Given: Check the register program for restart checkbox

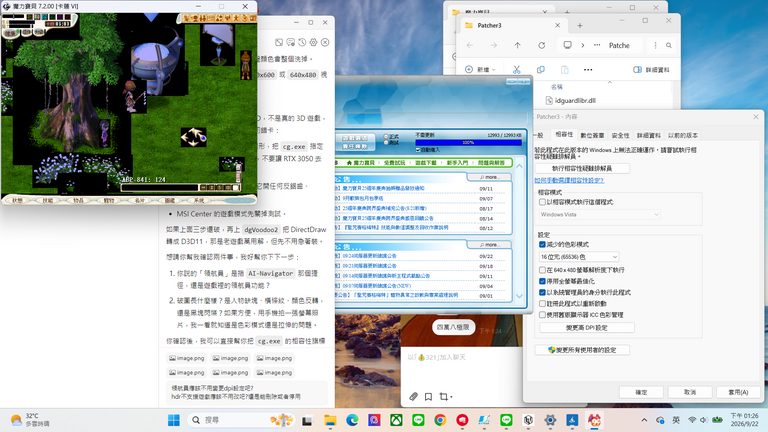Looking at the screenshot, I should coord(542,304).
